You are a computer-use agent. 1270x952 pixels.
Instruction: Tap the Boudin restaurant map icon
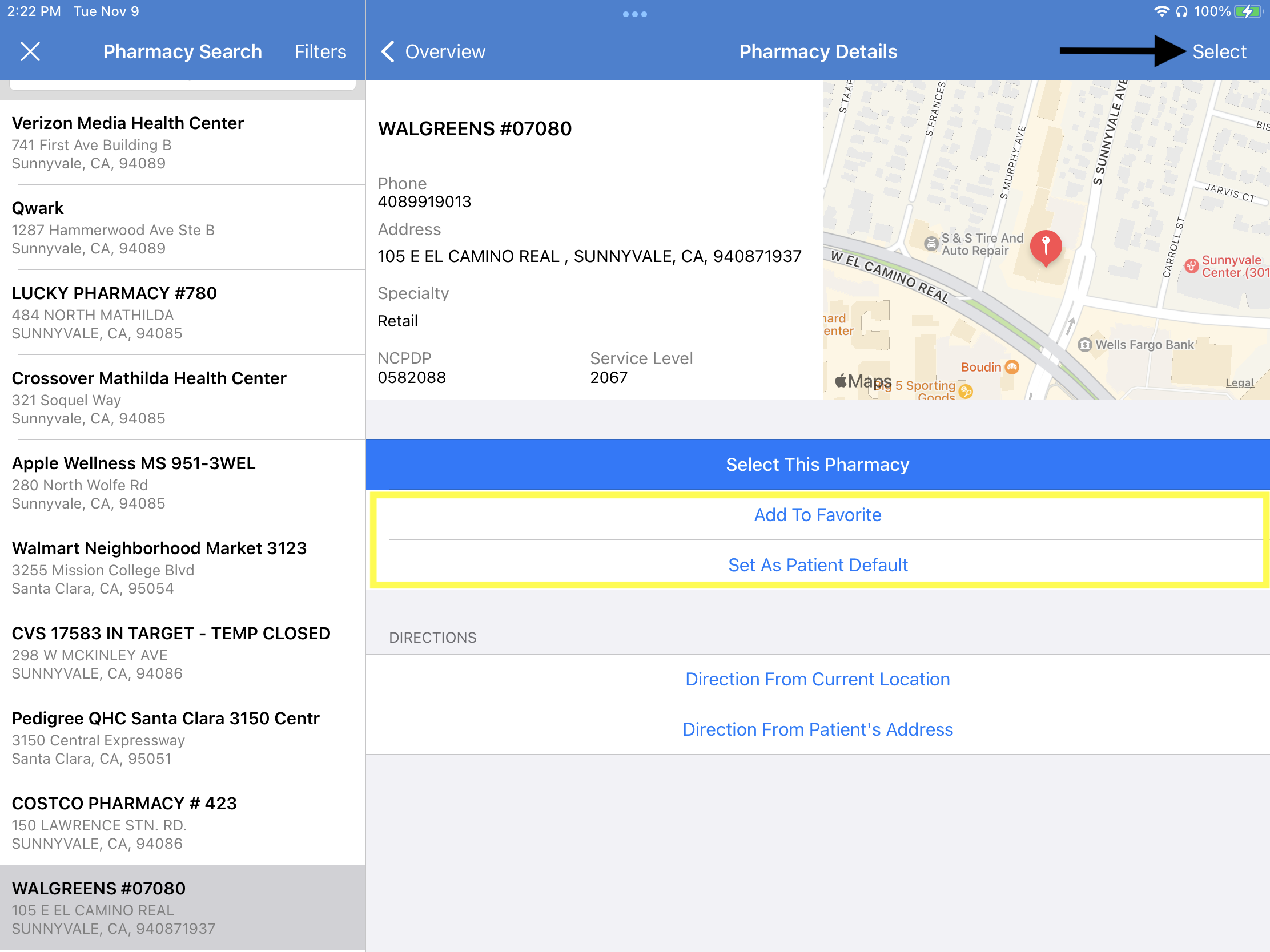click(1012, 367)
